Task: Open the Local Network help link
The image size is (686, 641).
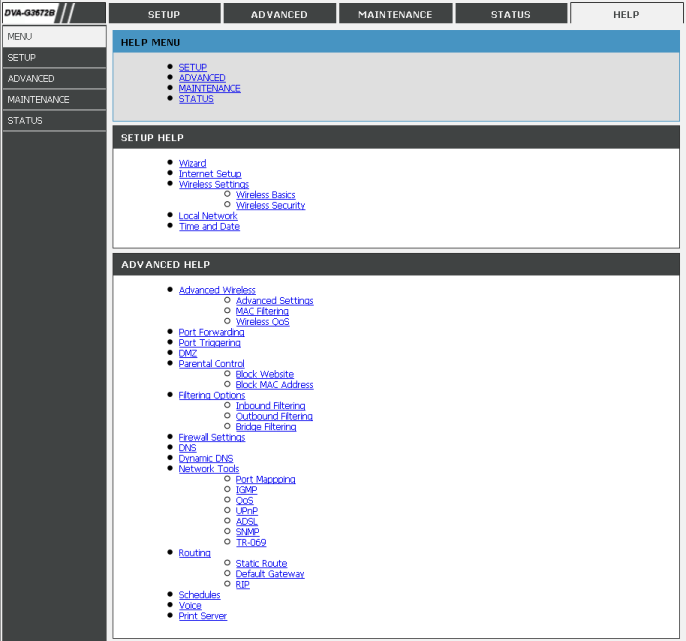Action: coord(208,216)
